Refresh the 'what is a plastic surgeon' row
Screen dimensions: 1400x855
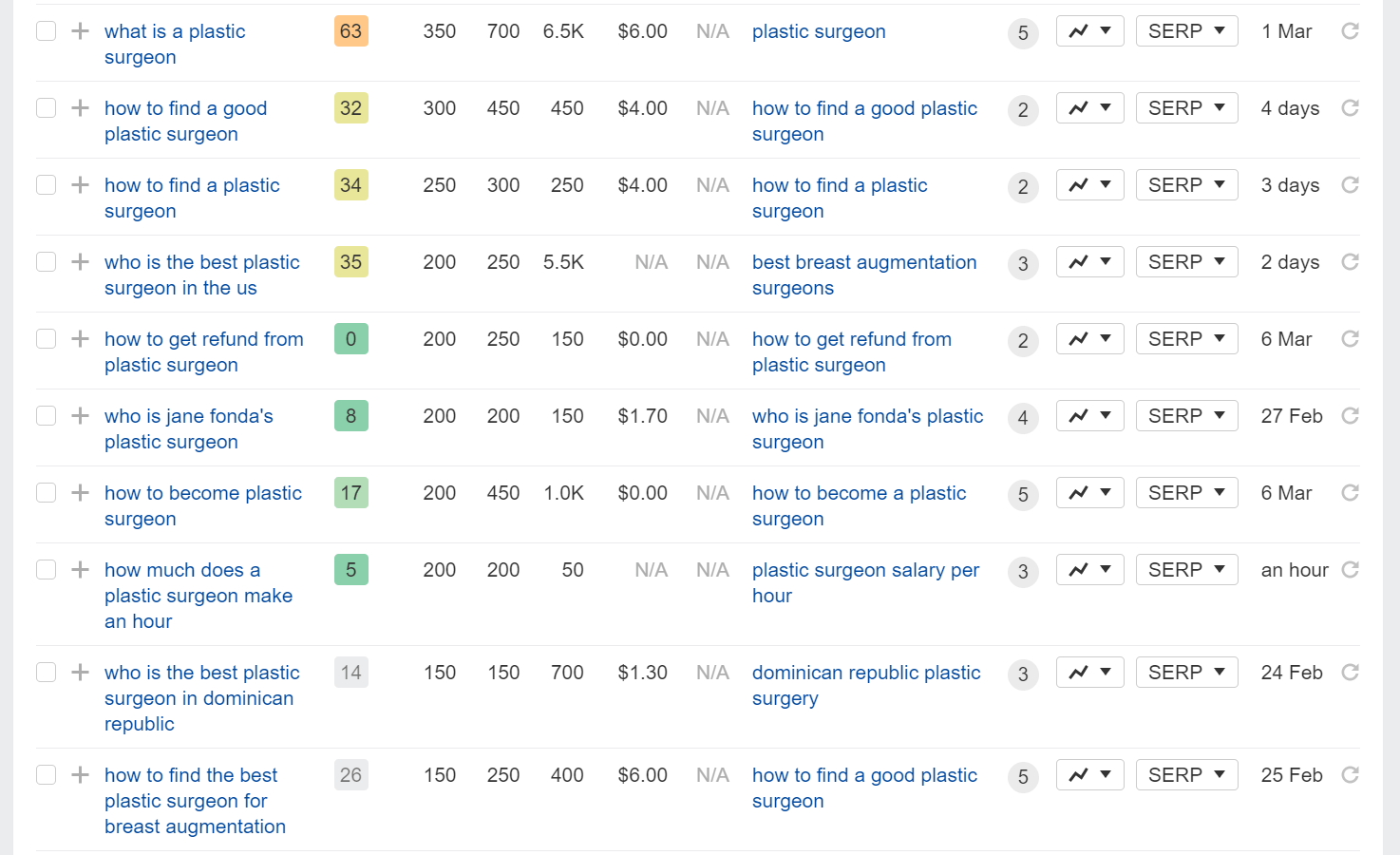pos(1350,31)
